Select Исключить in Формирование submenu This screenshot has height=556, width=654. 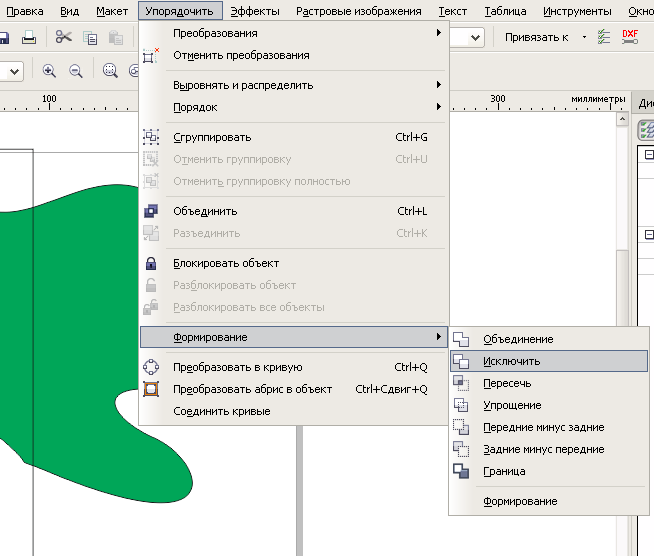(x=549, y=361)
